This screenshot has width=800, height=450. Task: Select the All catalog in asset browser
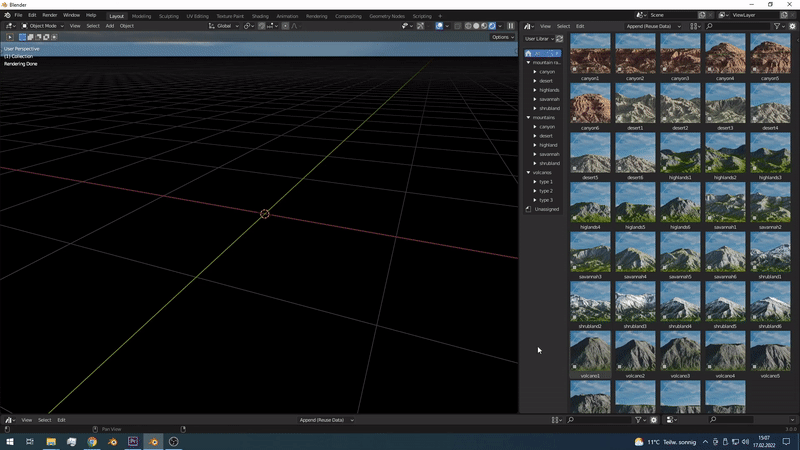542,53
